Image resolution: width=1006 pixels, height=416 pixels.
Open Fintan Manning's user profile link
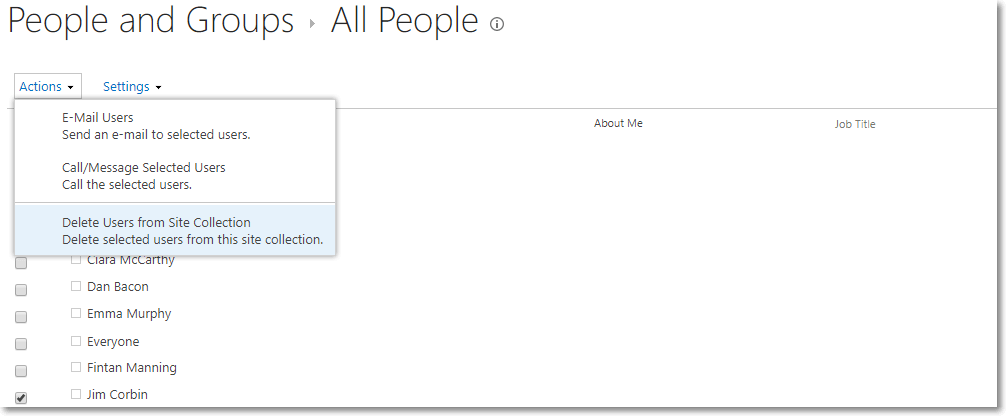(x=131, y=368)
